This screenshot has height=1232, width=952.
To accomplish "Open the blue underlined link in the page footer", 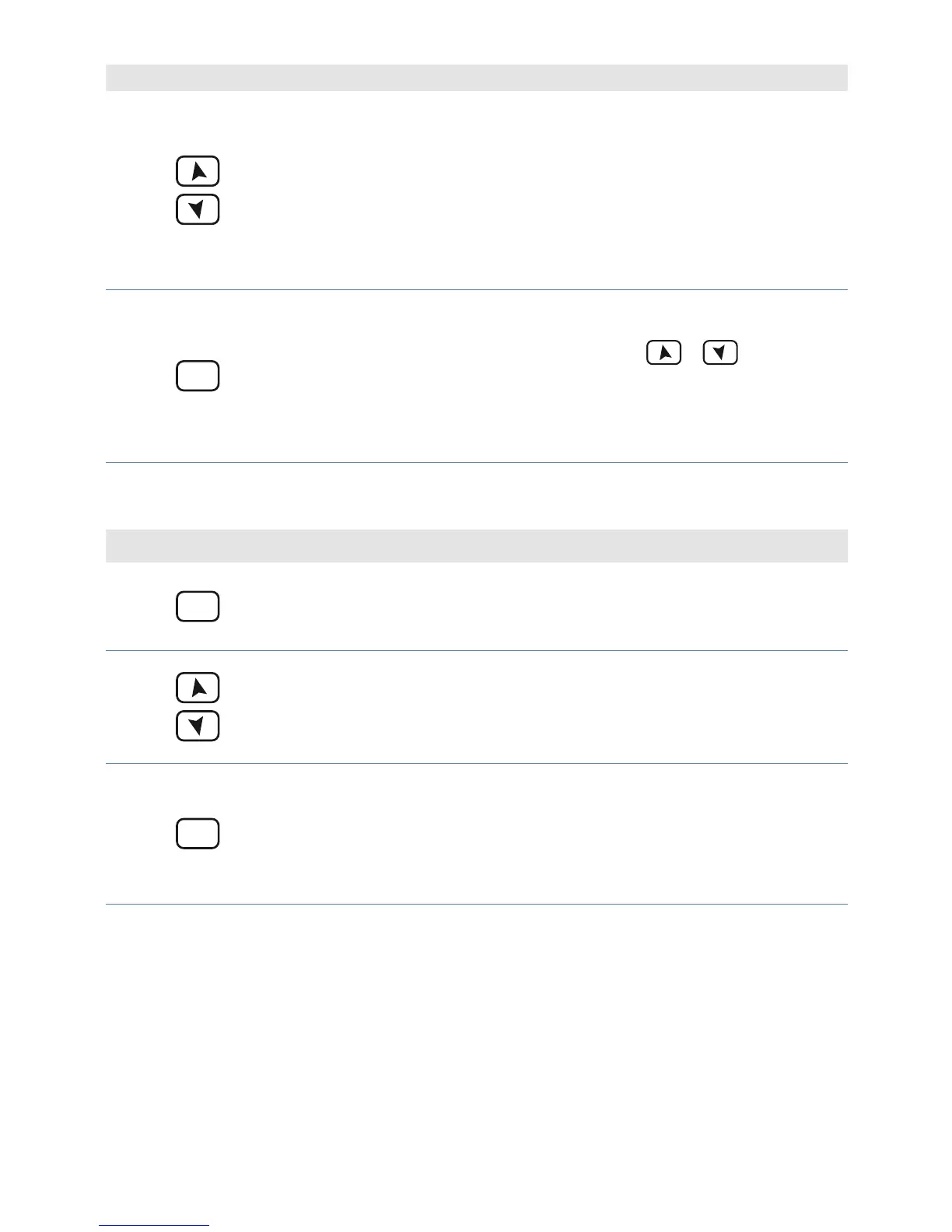I will 154,1225.
